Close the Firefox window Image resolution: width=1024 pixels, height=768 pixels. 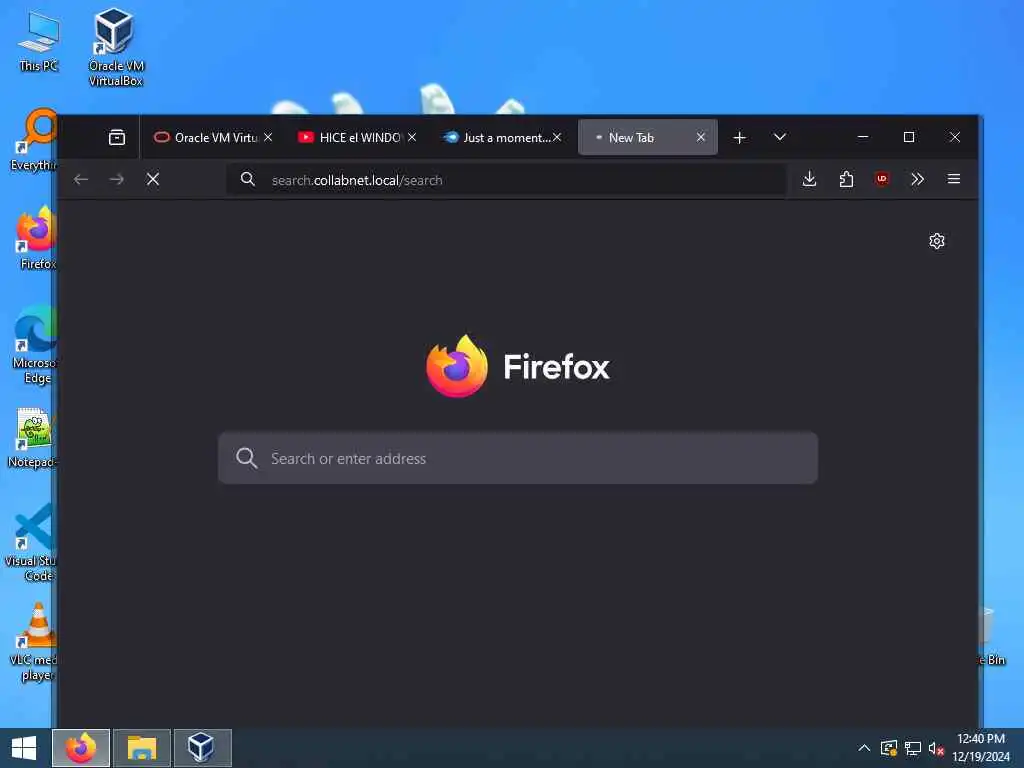[x=954, y=137]
